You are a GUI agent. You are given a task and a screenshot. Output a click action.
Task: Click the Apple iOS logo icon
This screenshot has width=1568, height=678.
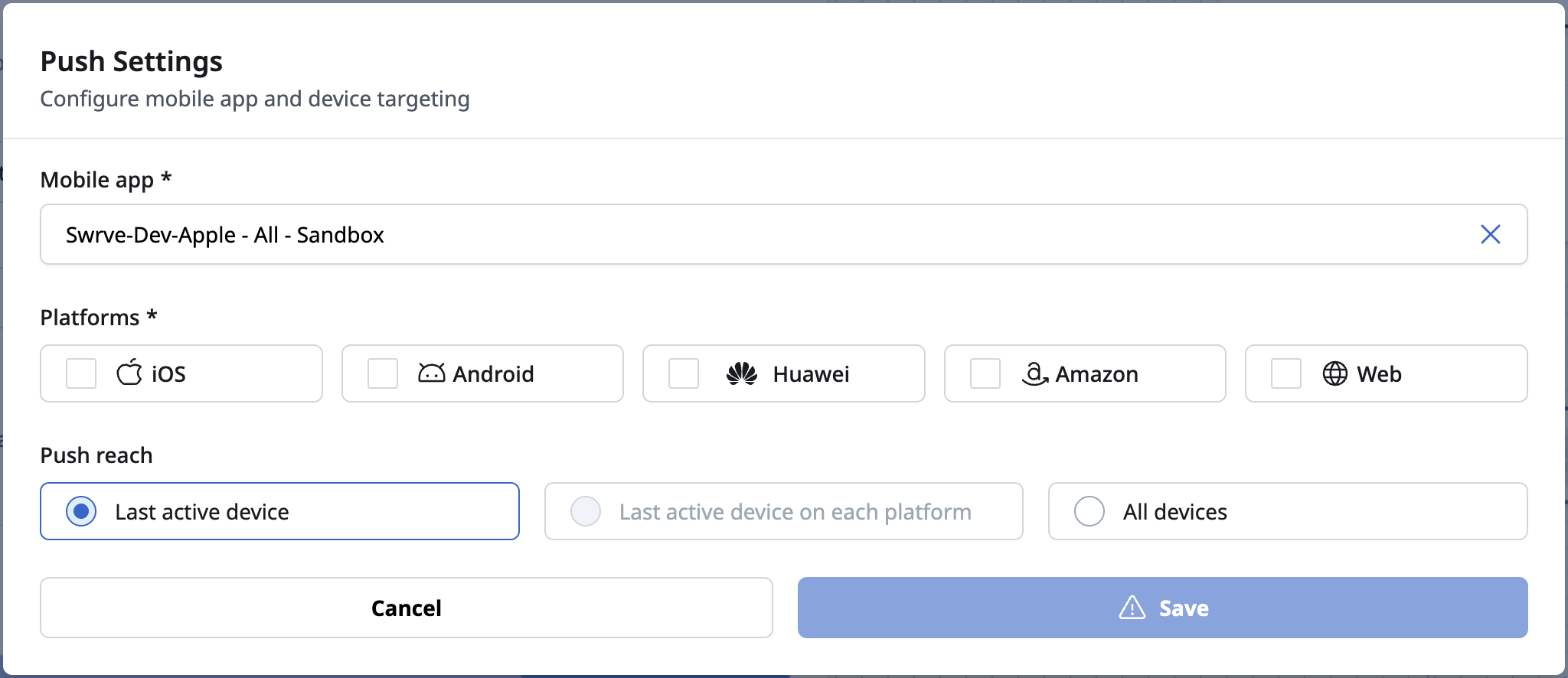[129, 373]
